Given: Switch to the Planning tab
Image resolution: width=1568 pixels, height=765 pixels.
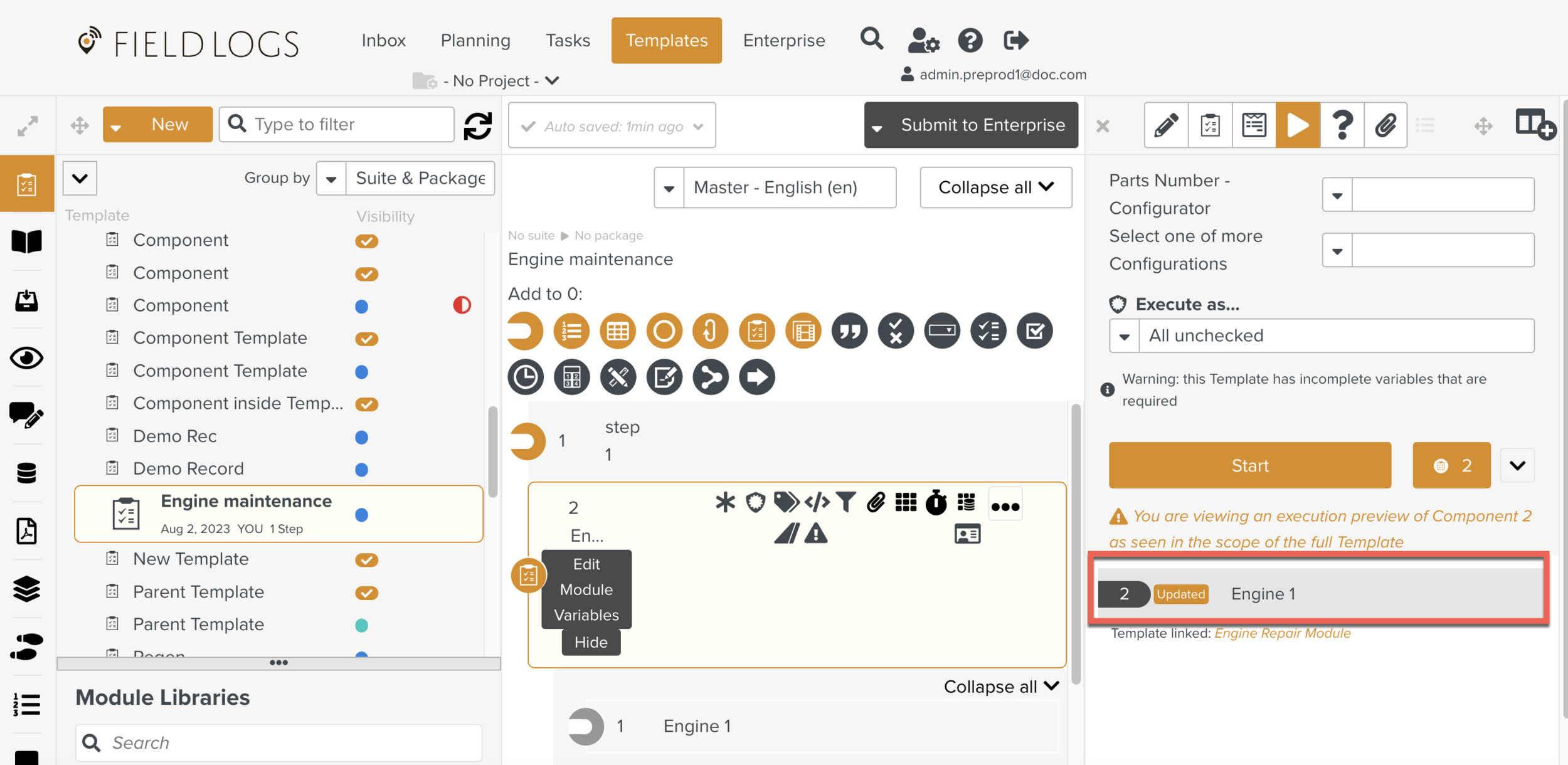Looking at the screenshot, I should tap(475, 41).
